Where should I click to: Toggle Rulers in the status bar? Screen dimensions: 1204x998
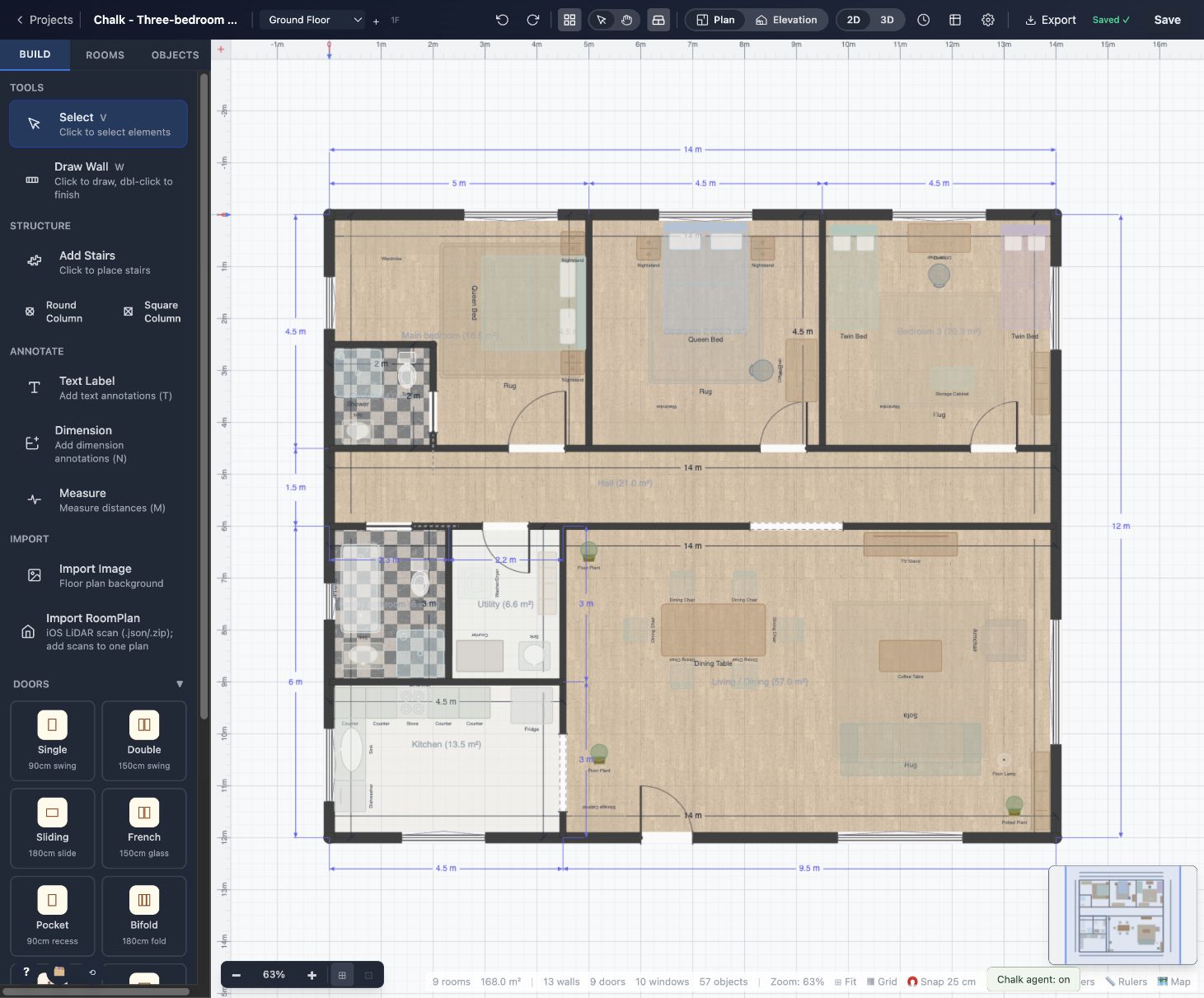(1126, 982)
